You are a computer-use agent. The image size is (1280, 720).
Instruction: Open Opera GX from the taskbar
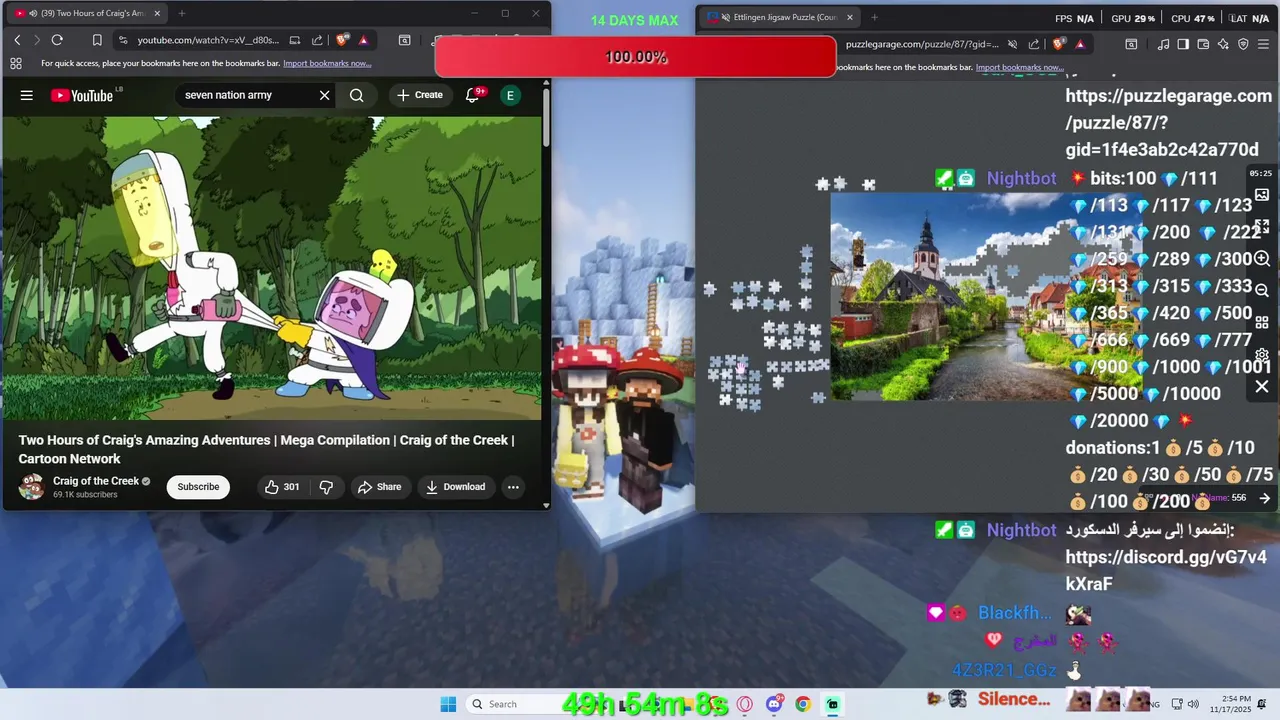pyautogui.click(x=745, y=704)
